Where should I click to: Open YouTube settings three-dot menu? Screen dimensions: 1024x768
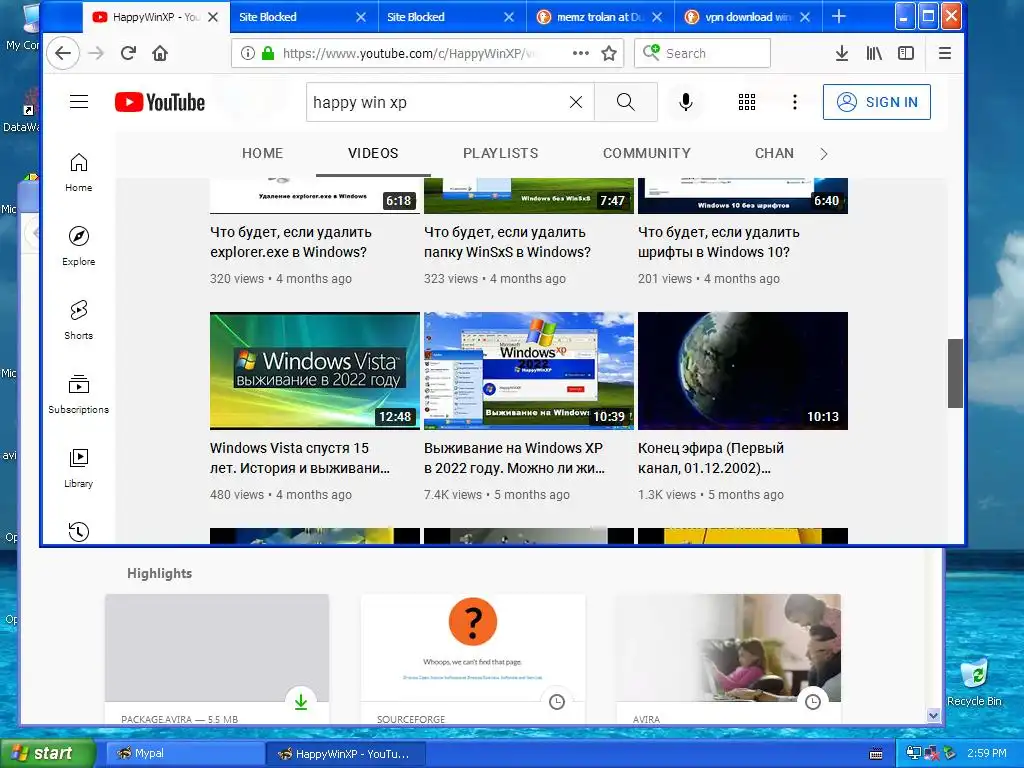tap(795, 102)
